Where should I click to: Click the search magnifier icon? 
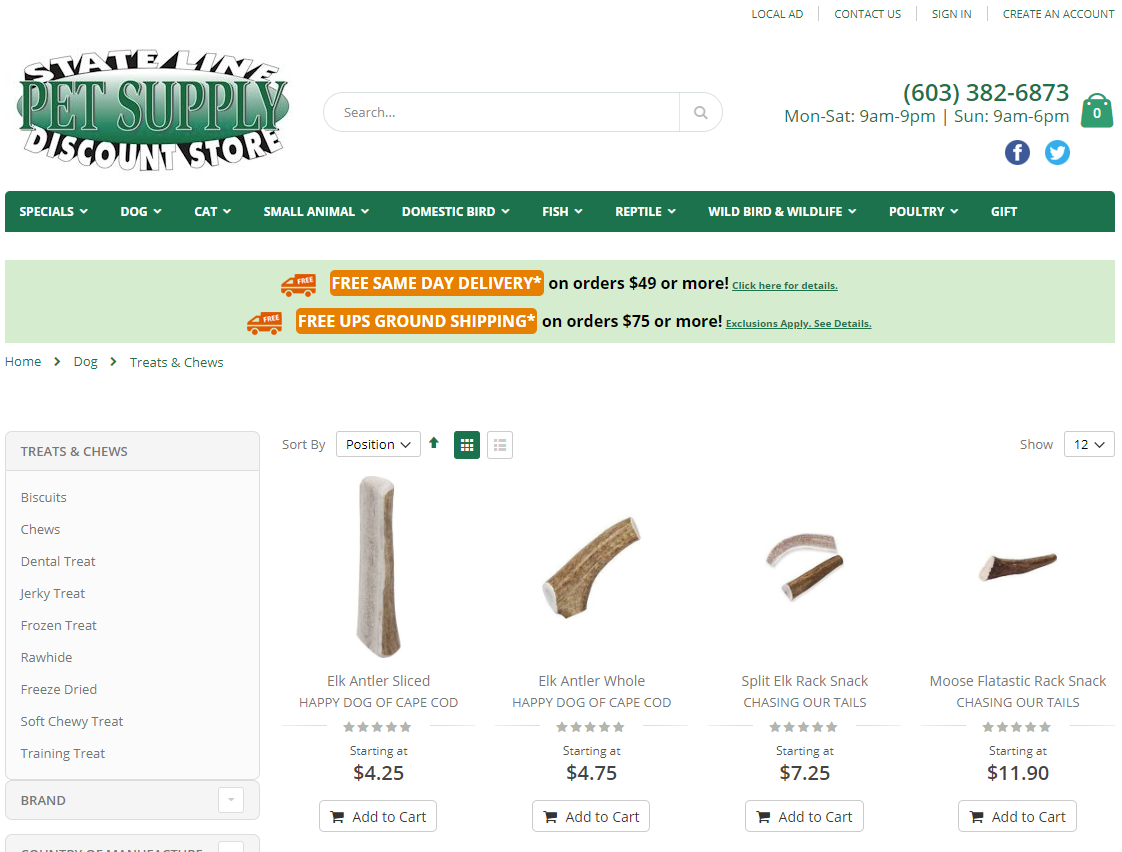[701, 112]
